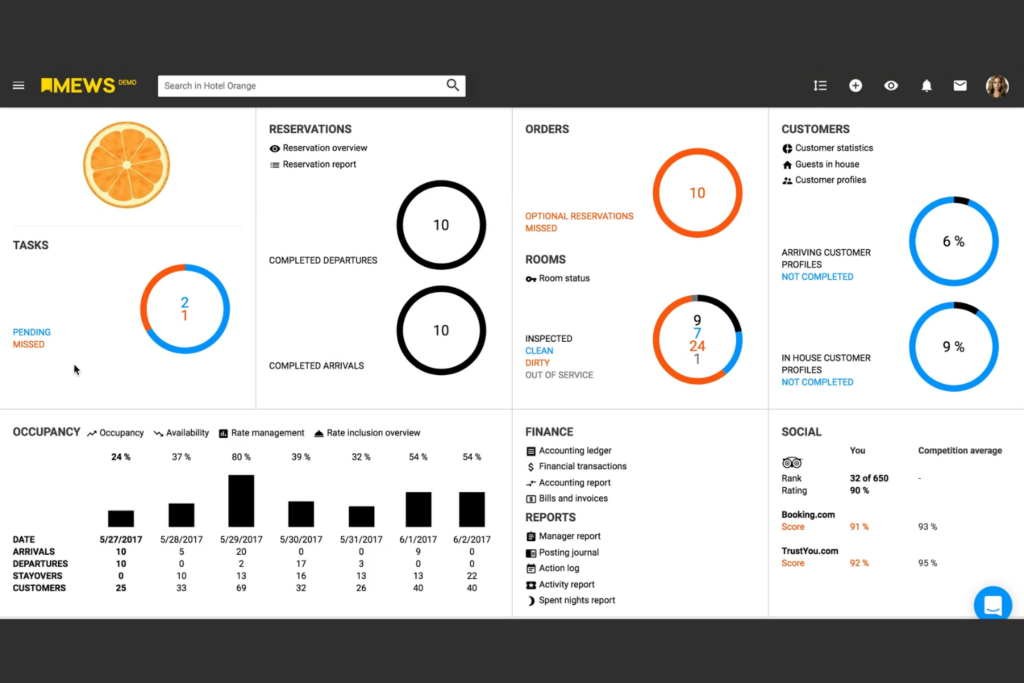Viewport: 1024px width, 683px height.
Task: Click the plus create-new icon
Action: tap(856, 86)
